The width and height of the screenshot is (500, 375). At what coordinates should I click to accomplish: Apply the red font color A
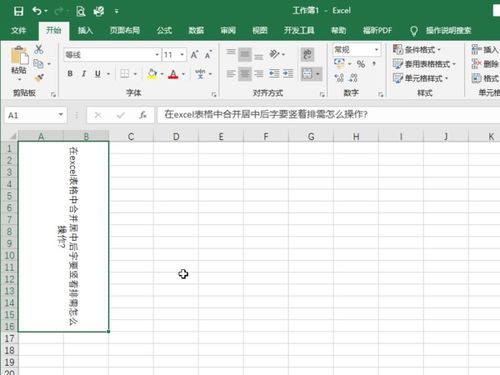tap(173, 74)
